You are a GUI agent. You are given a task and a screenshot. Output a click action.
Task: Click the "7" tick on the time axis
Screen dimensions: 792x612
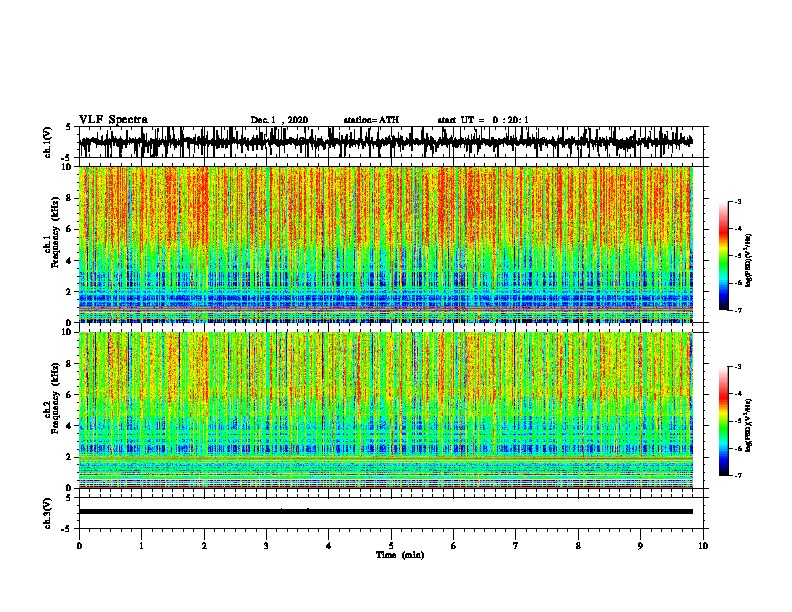point(516,546)
